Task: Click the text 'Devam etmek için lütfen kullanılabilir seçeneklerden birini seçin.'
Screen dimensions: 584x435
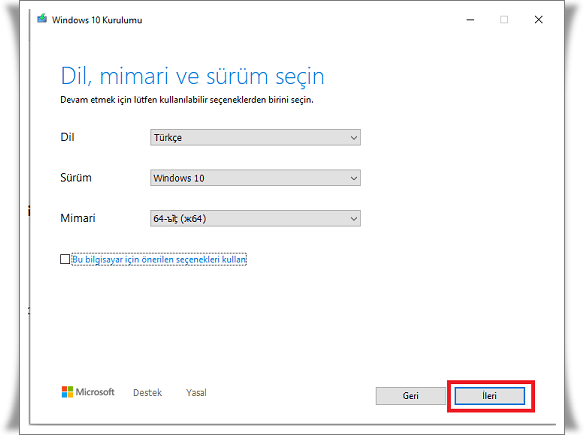Action: [x=187, y=100]
